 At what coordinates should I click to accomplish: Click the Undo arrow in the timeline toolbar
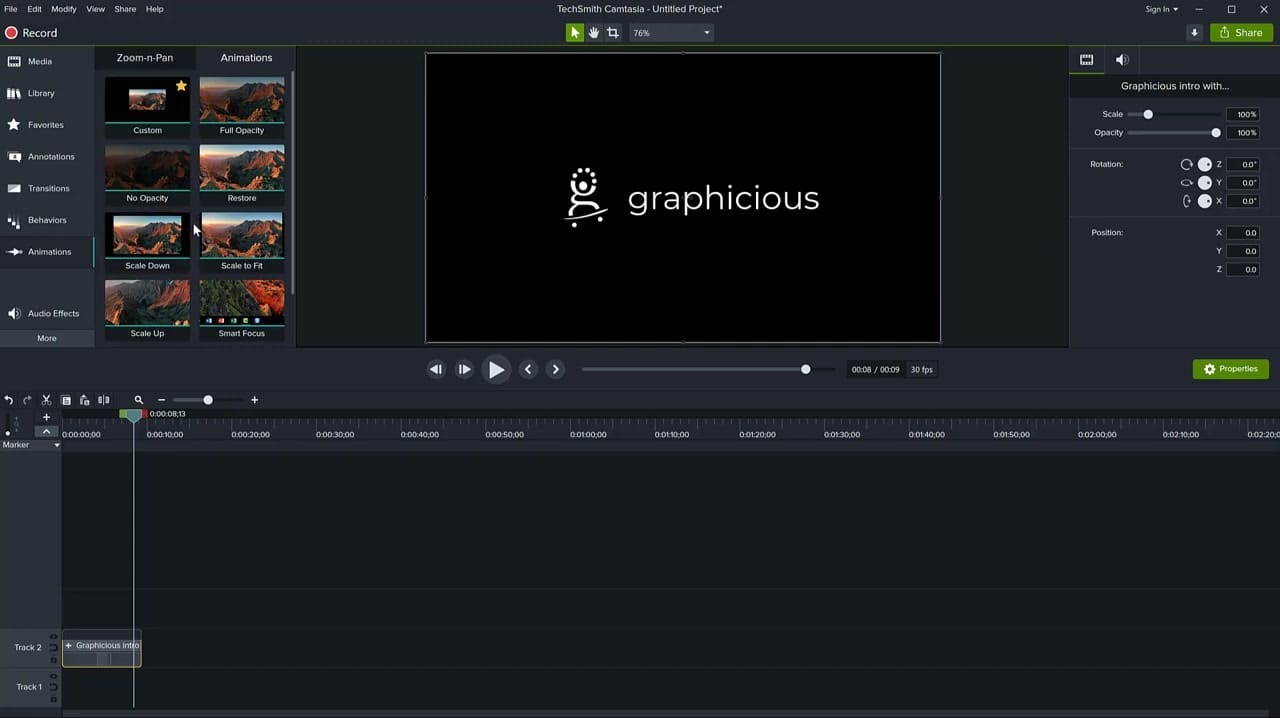[9, 400]
